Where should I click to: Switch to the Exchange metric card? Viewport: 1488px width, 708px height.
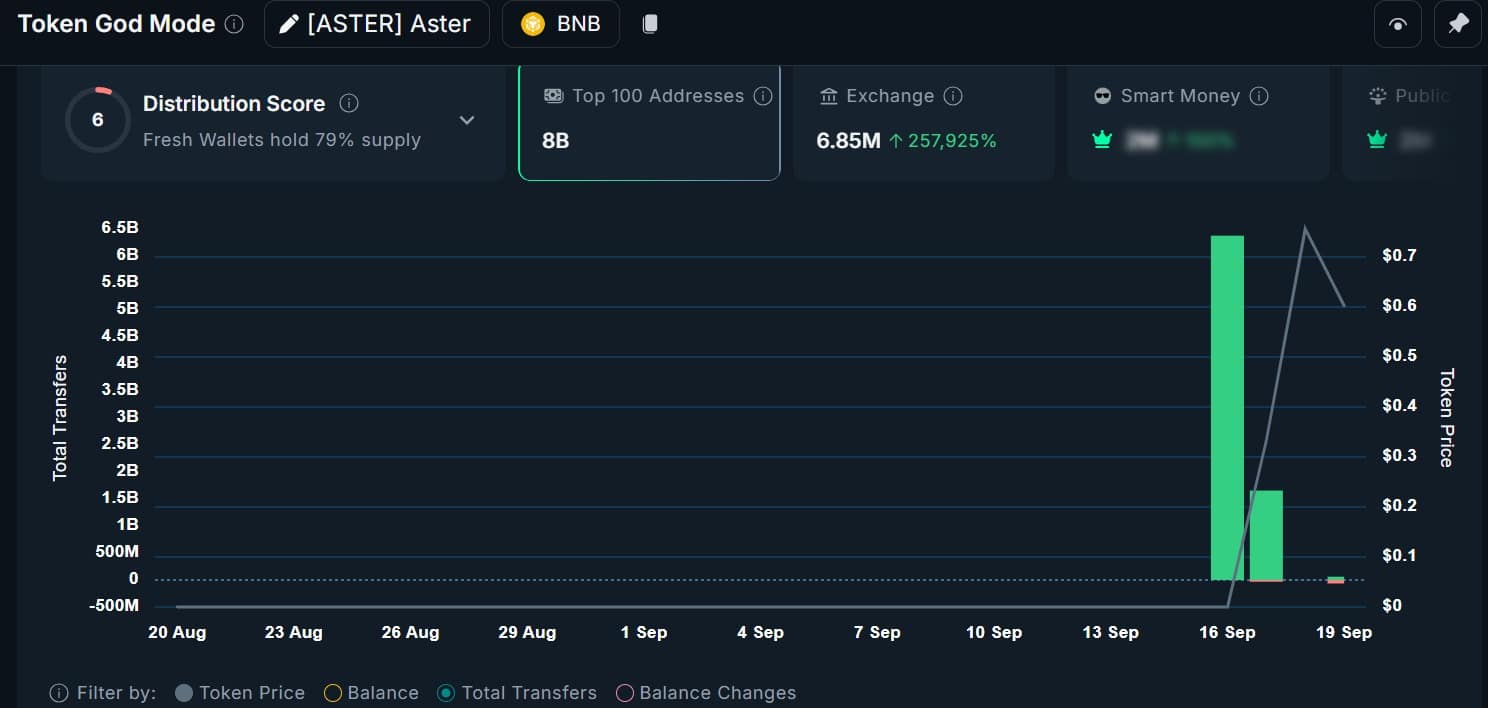click(x=923, y=120)
